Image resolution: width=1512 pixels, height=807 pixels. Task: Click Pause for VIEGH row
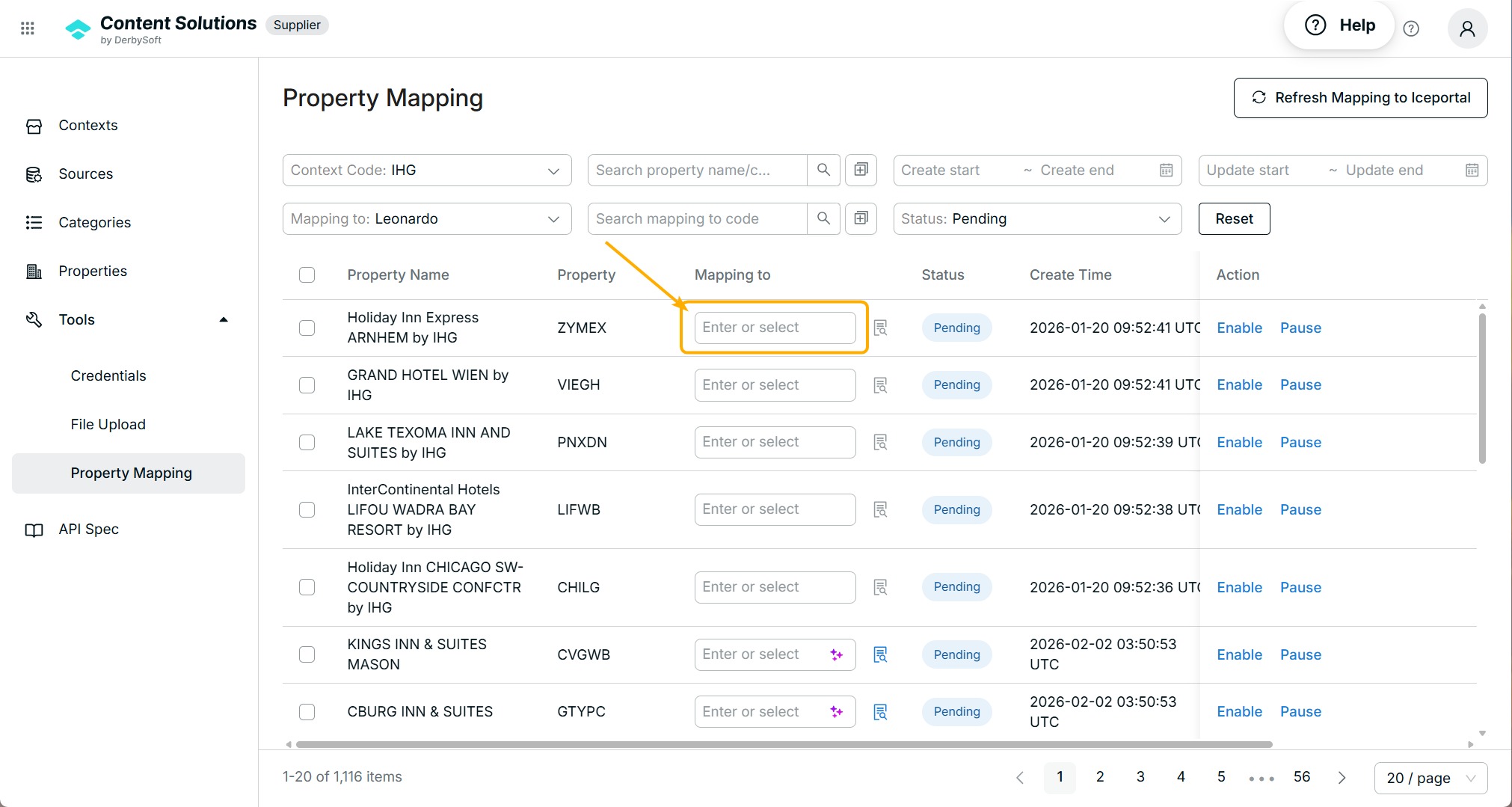tap(1300, 384)
